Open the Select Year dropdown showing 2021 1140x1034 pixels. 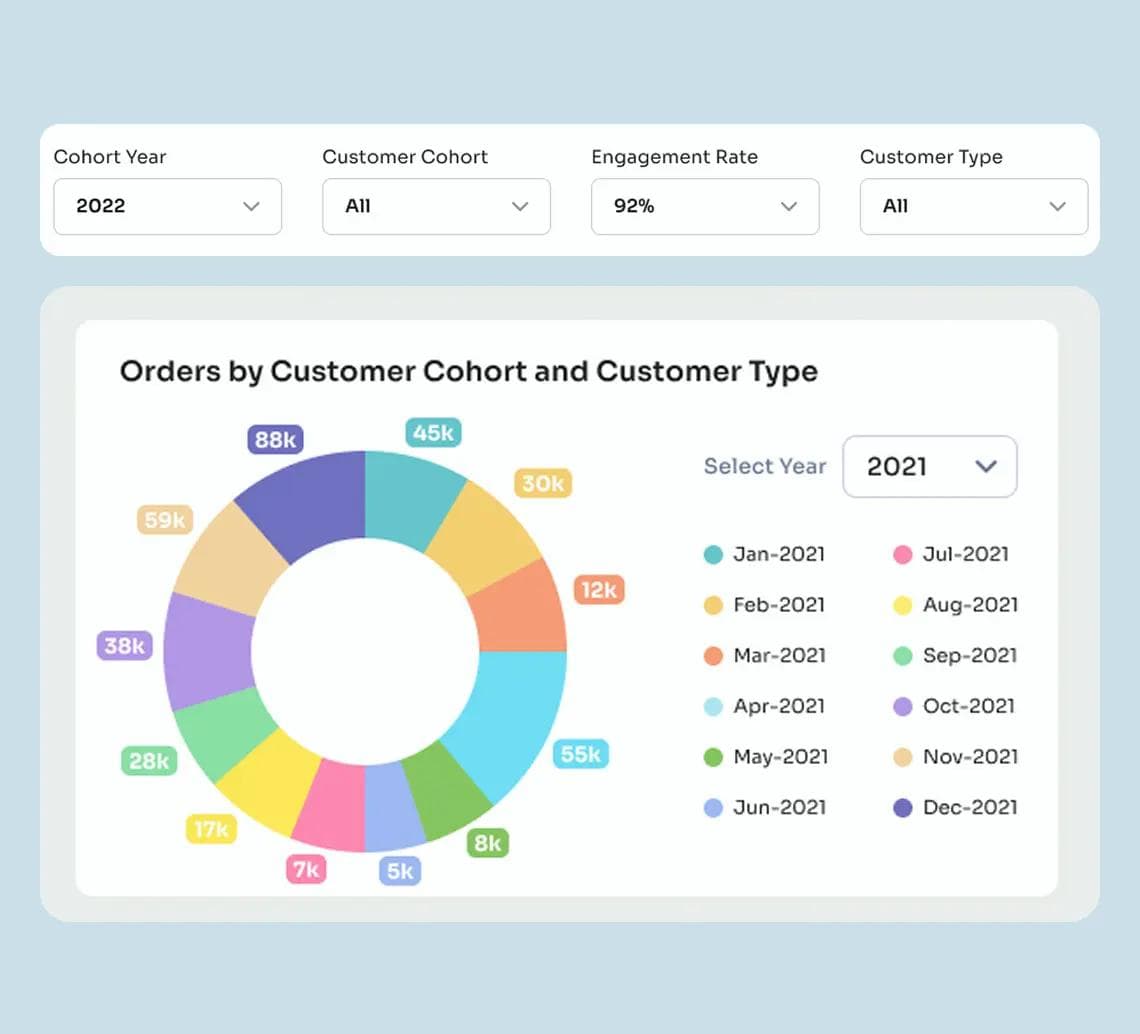click(x=930, y=467)
